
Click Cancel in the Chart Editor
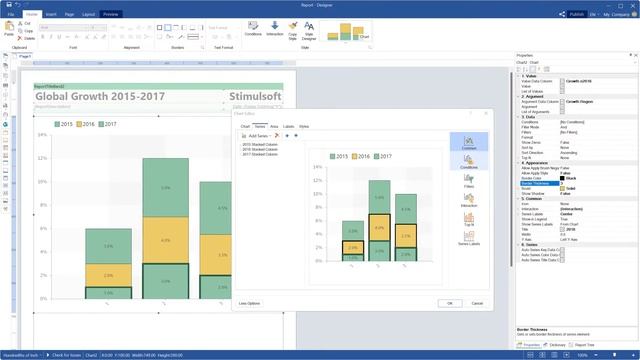(477, 303)
